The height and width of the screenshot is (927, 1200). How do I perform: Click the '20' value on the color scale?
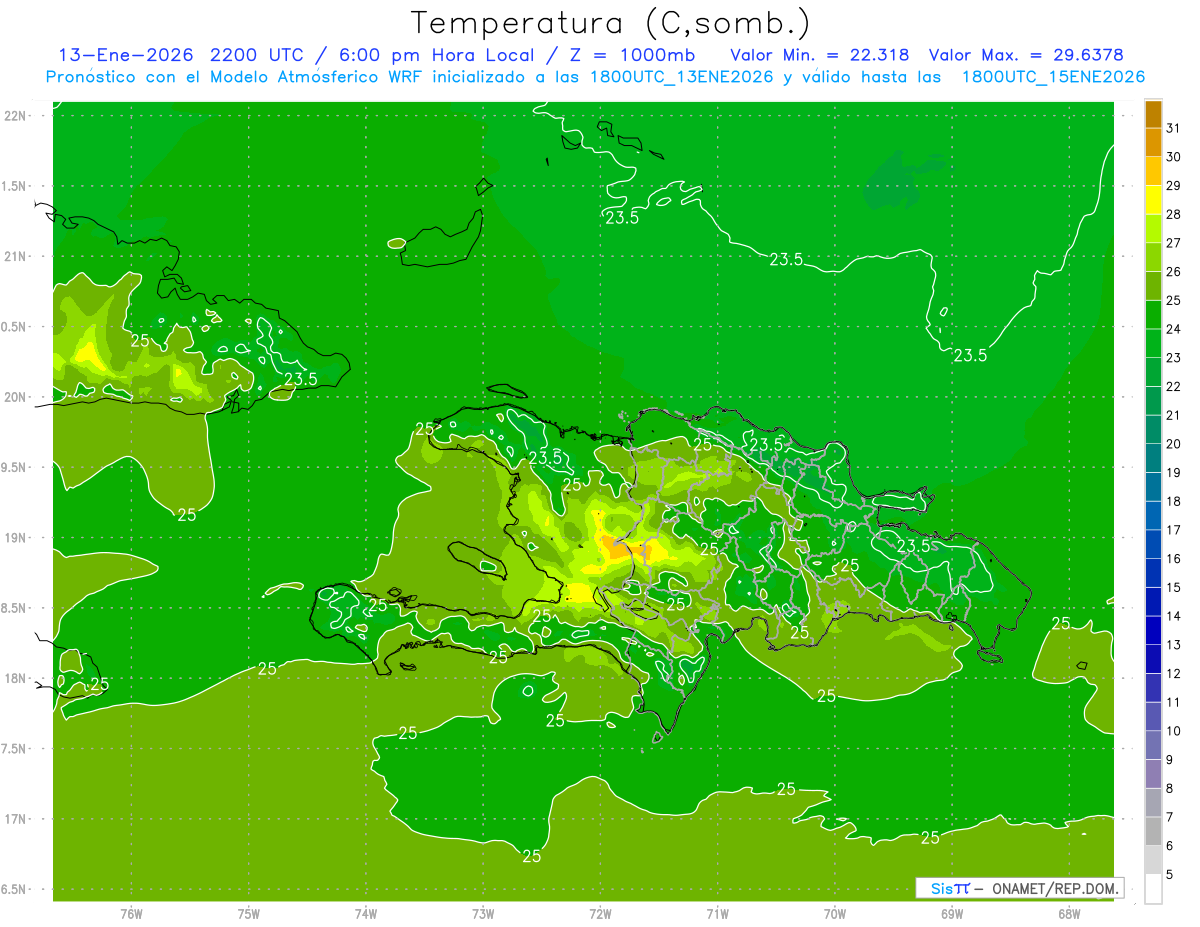coord(1174,444)
